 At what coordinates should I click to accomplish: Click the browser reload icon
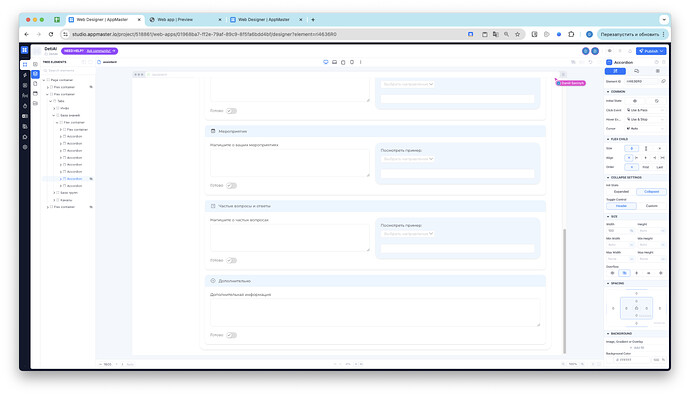[x=51, y=34]
